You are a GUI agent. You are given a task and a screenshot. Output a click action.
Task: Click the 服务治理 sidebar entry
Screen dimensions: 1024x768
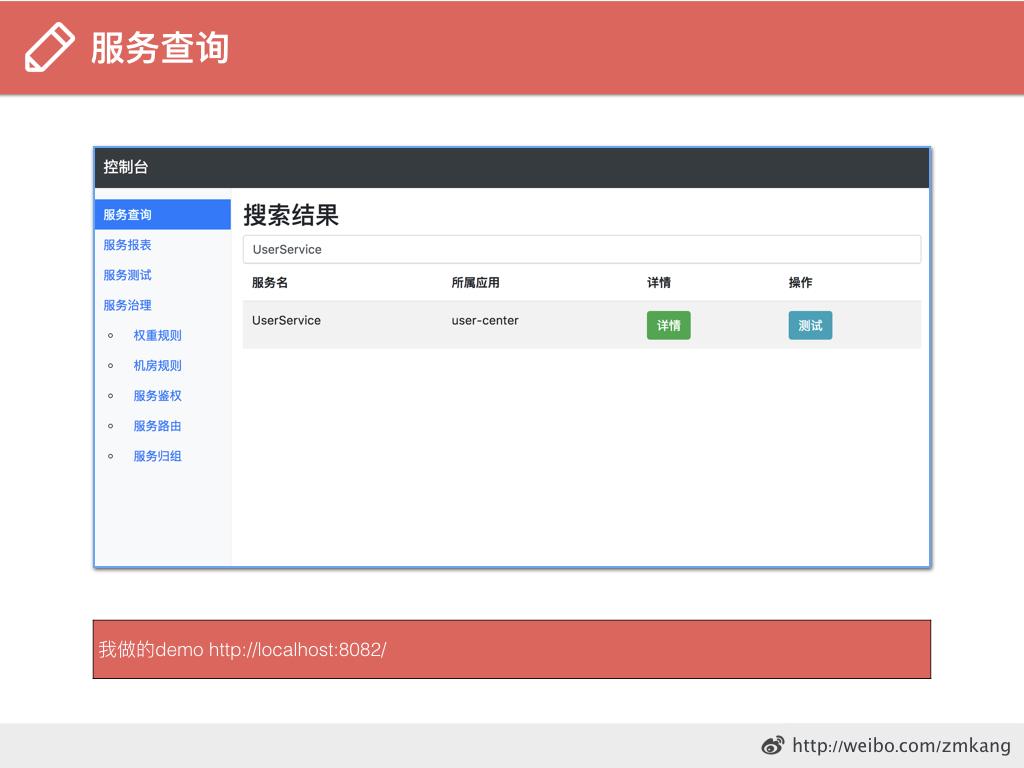tap(128, 305)
